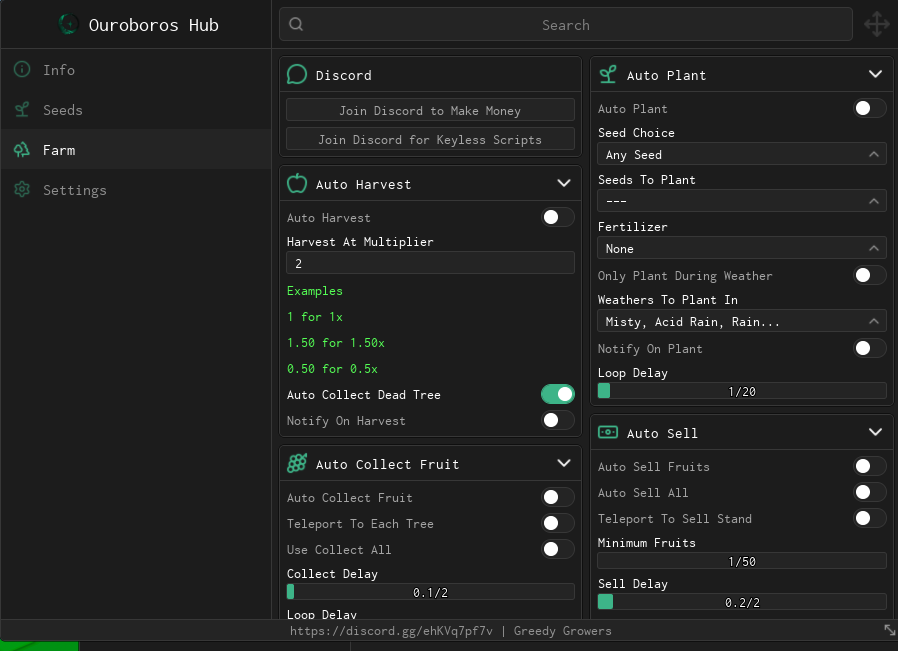Collapse the Auto Plant section chevron
898x651 pixels.
[x=875, y=74]
